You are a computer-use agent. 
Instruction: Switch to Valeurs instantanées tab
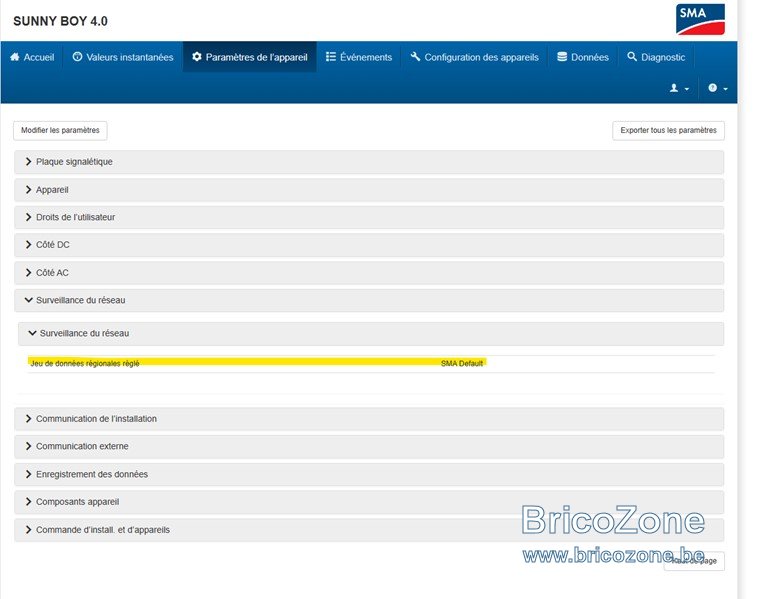(123, 57)
